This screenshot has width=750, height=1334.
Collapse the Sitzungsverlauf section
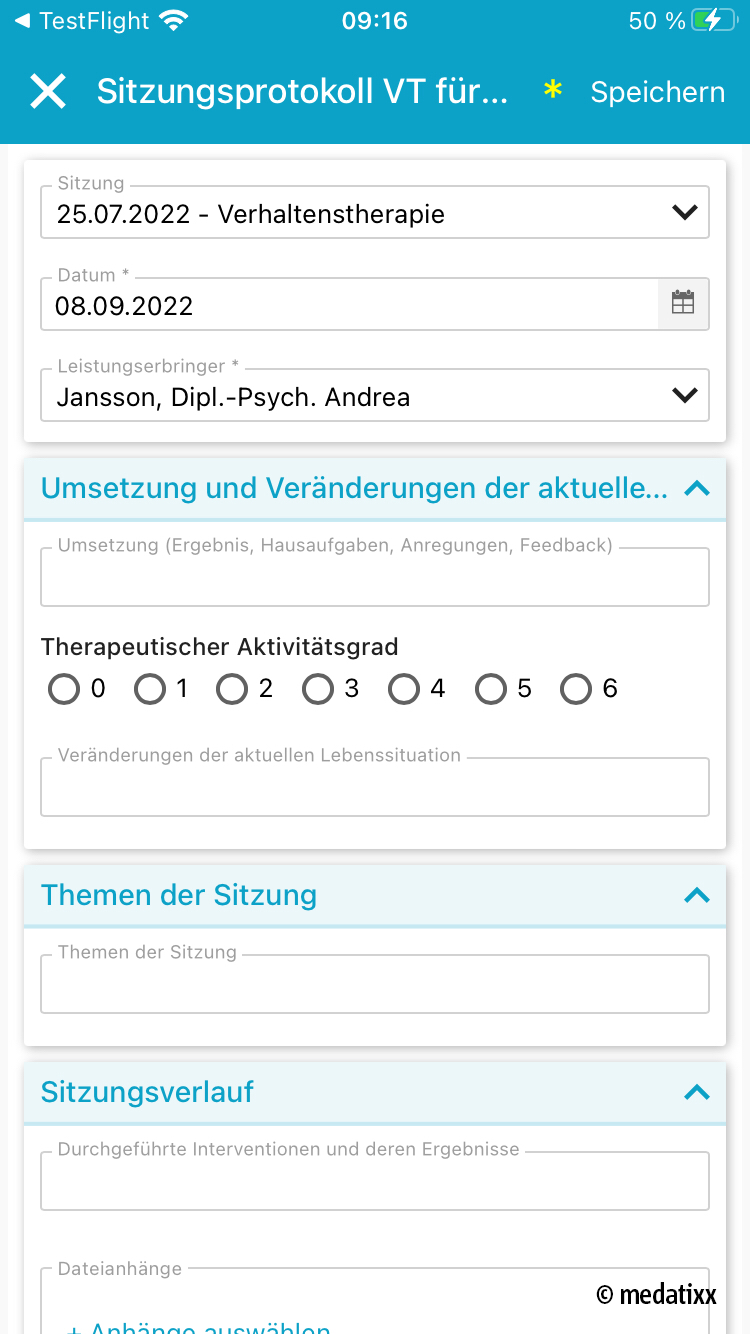[696, 1092]
